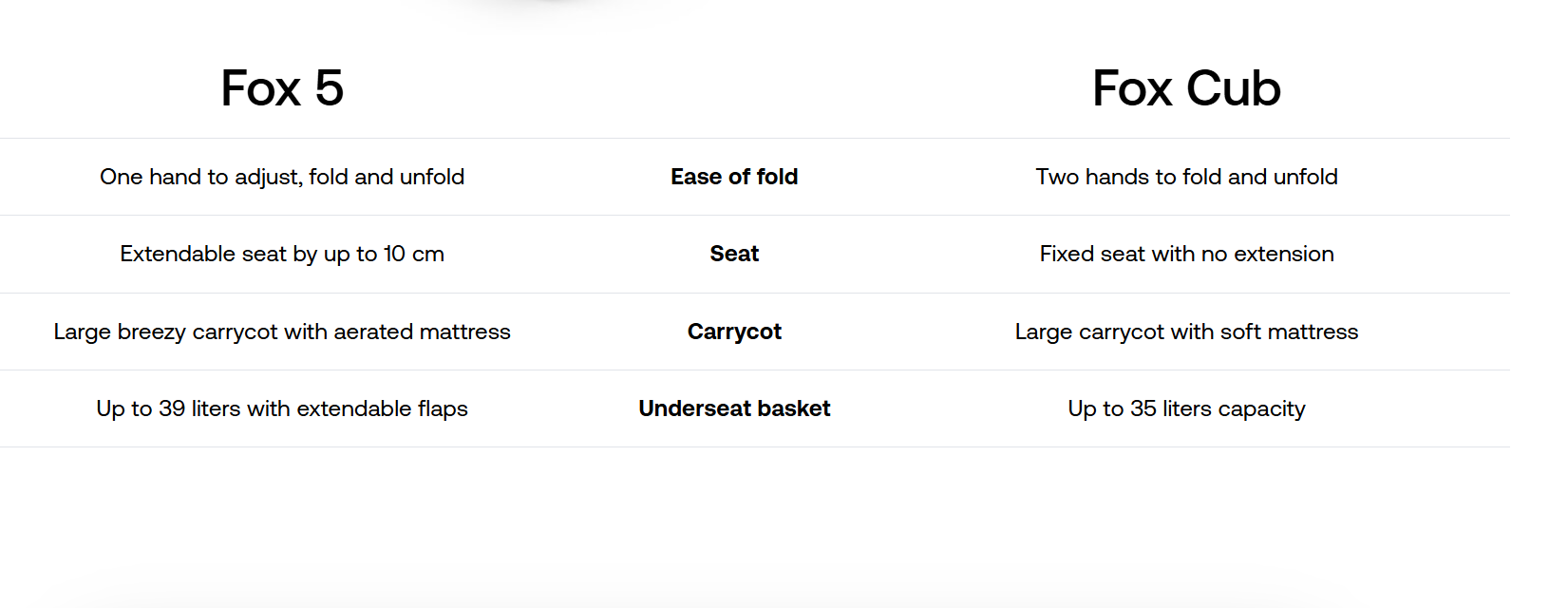Viewport: 1568px width, 608px height.
Task: Click the word Cub in the Fox Cub heading
Action: [x=1233, y=88]
